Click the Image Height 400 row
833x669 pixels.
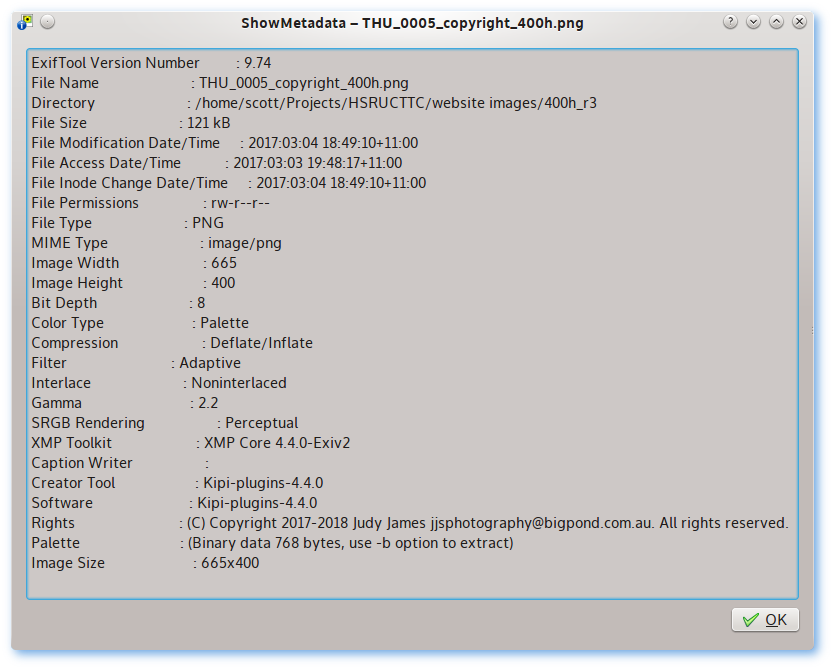tap(133, 283)
